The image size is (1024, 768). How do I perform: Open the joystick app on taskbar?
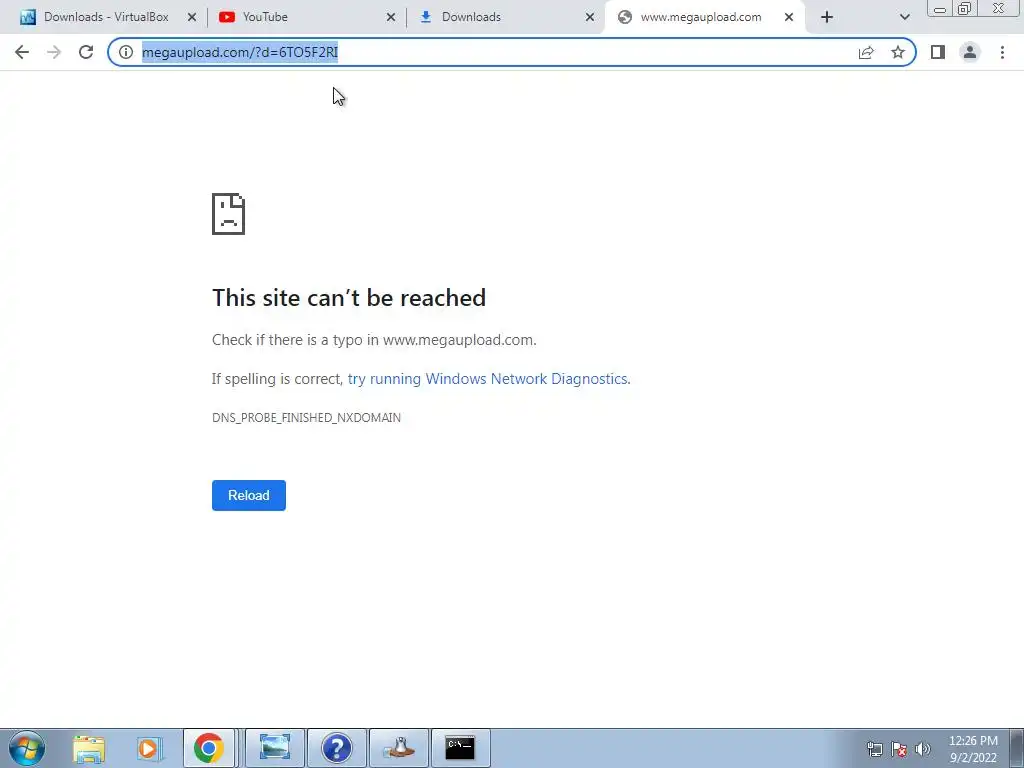pos(399,748)
